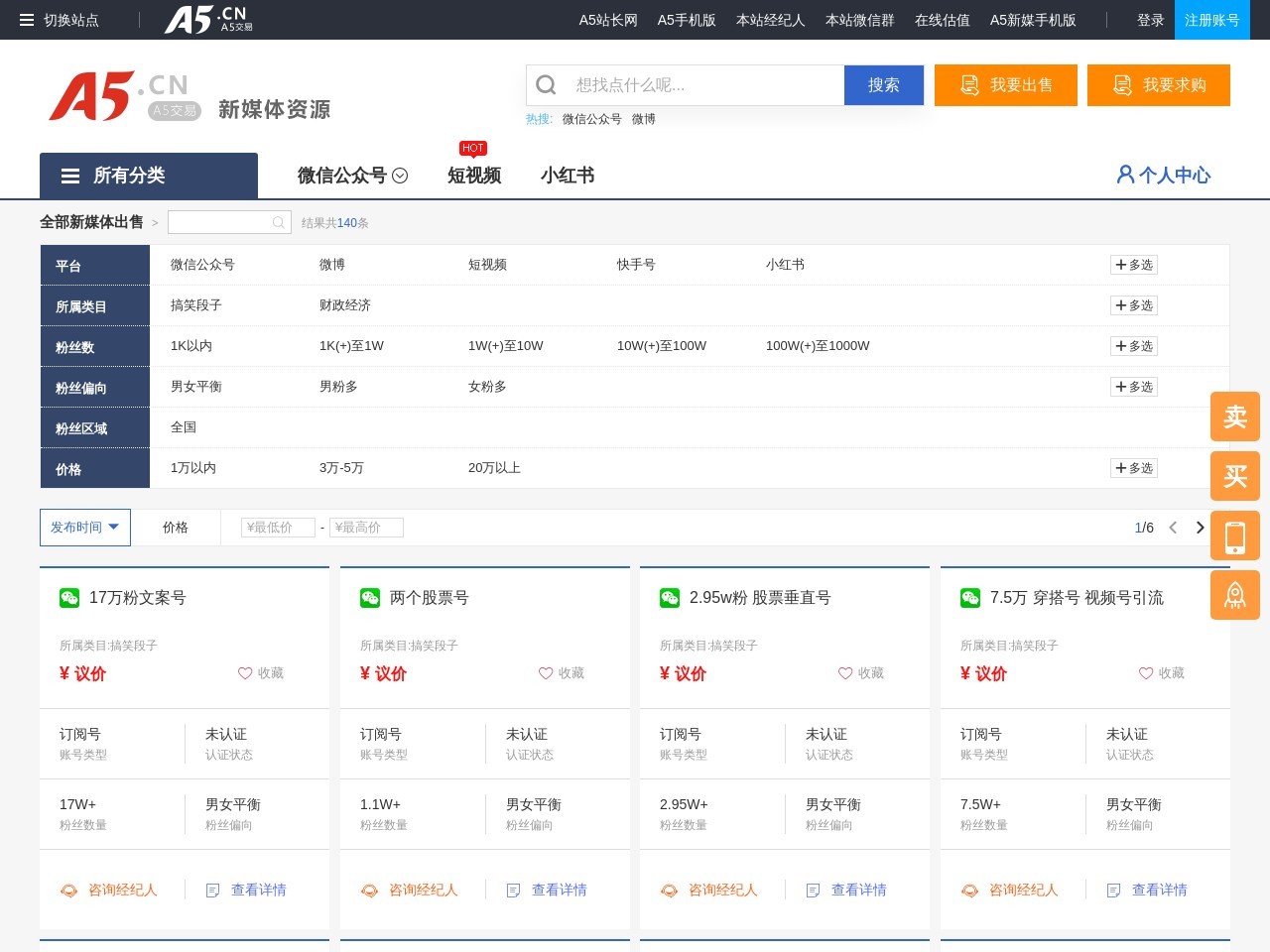The height and width of the screenshot is (952, 1270).
Task: Open the buy panel via 买 sidebar icon
Action: 1234,476
